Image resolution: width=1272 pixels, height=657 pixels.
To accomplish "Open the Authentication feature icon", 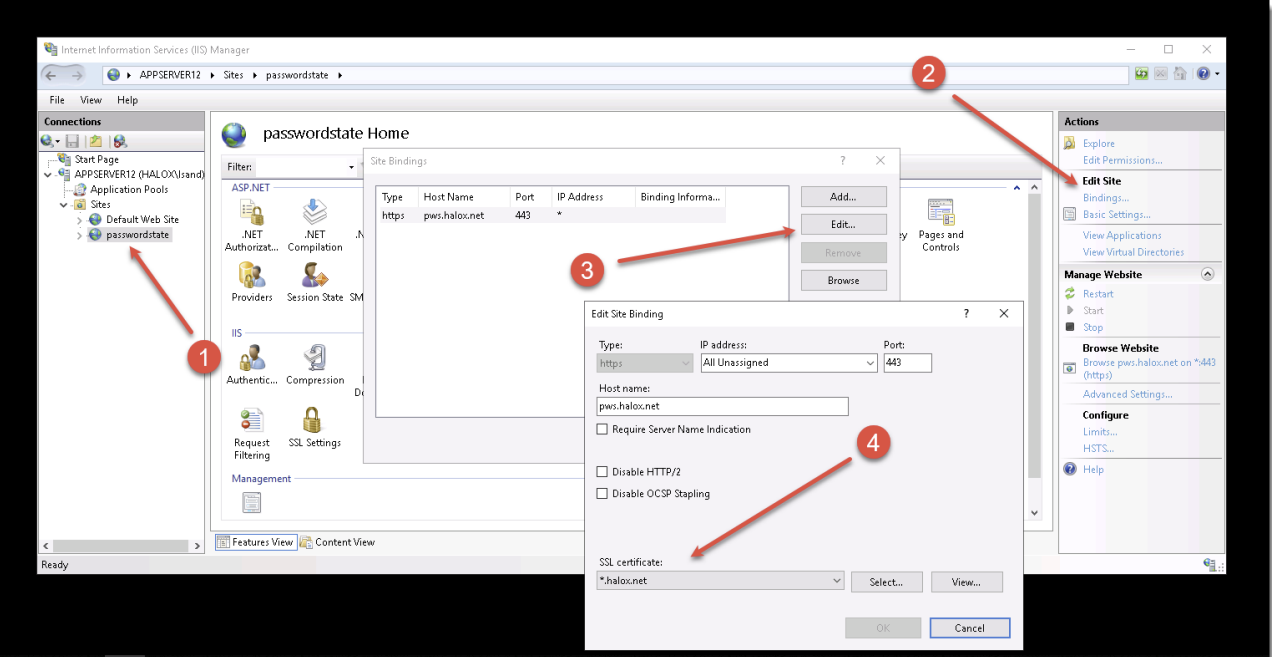I will [x=252, y=358].
